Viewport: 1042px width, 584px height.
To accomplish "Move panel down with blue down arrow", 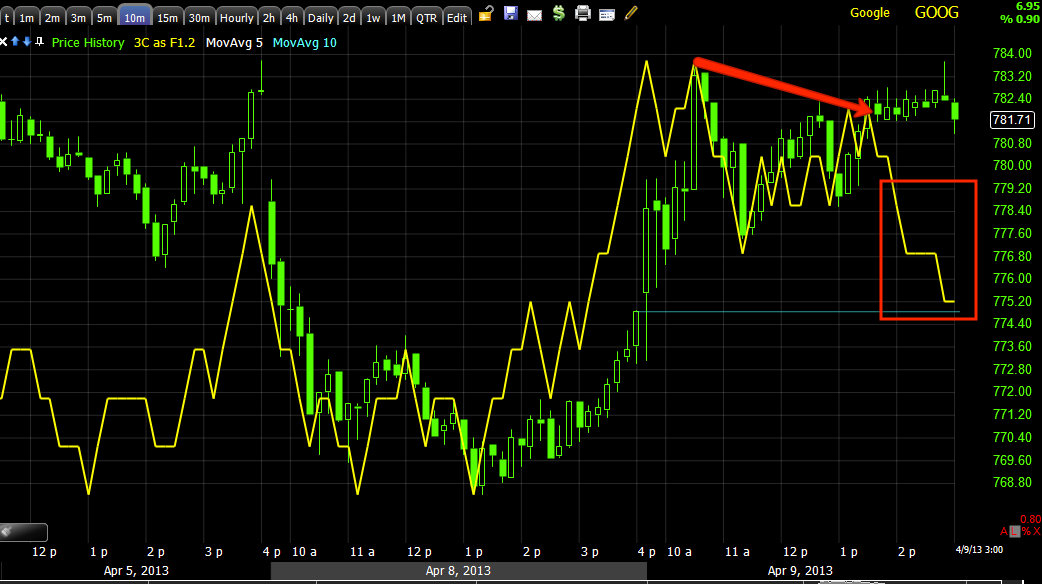I will (27, 42).
